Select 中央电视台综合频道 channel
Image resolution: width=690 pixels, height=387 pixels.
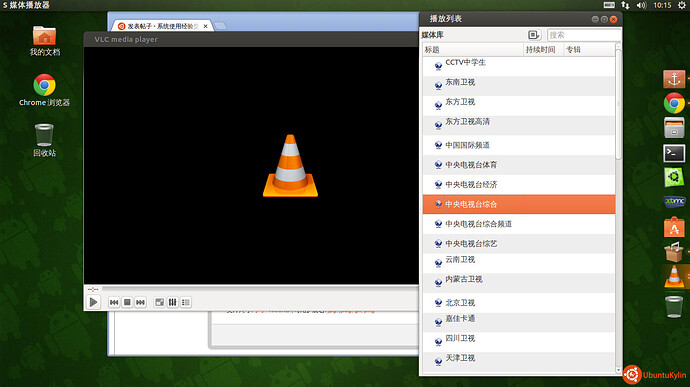518,224
